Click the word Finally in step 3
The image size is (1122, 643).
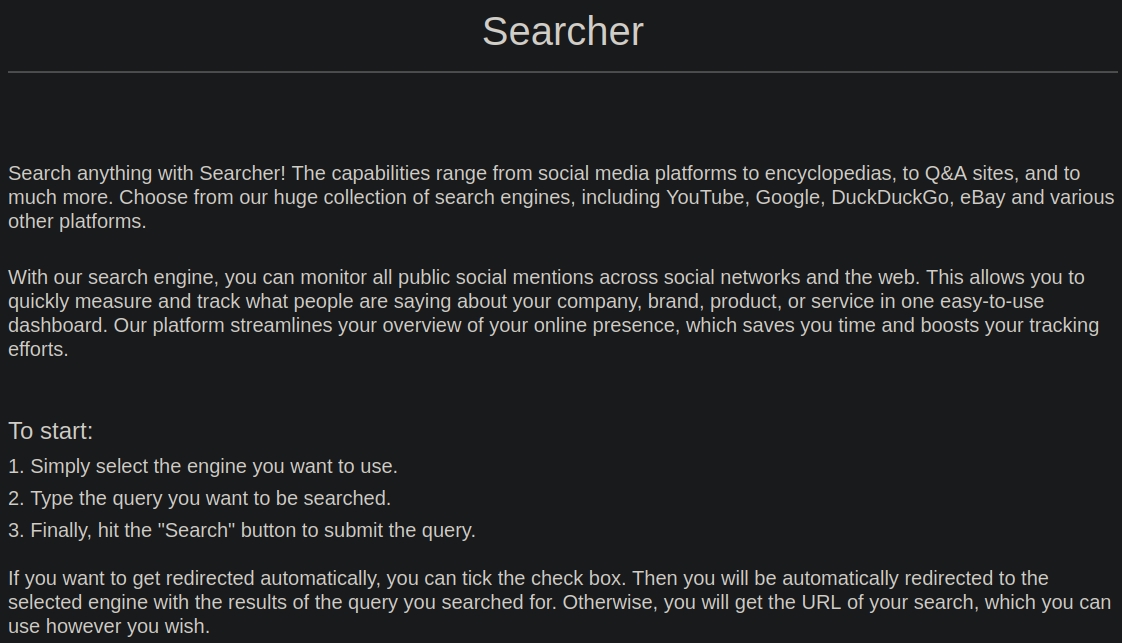(60, 531)
